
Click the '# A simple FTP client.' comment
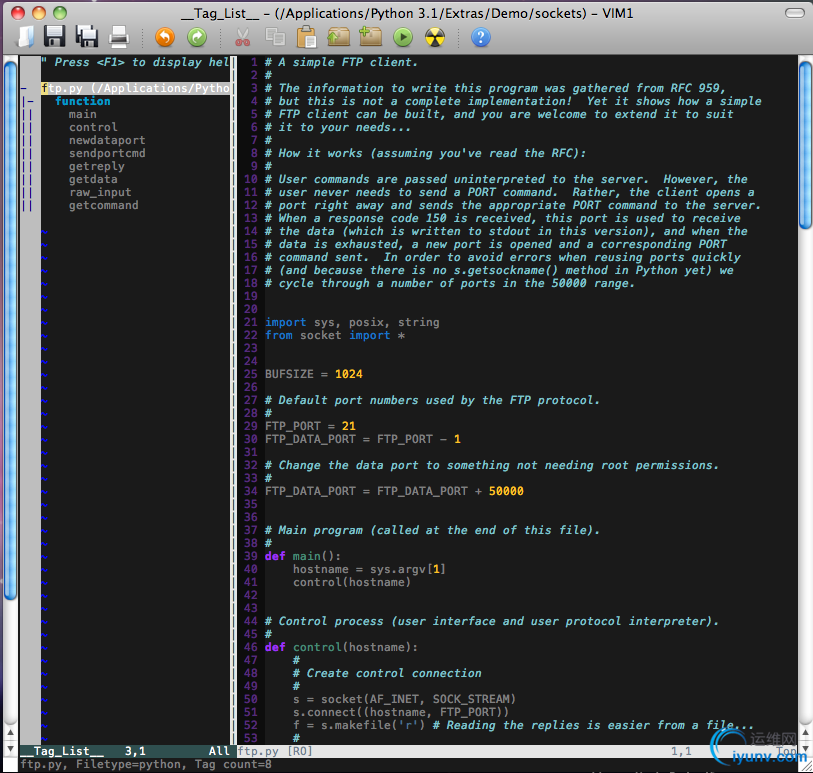(x=341, y=62)
